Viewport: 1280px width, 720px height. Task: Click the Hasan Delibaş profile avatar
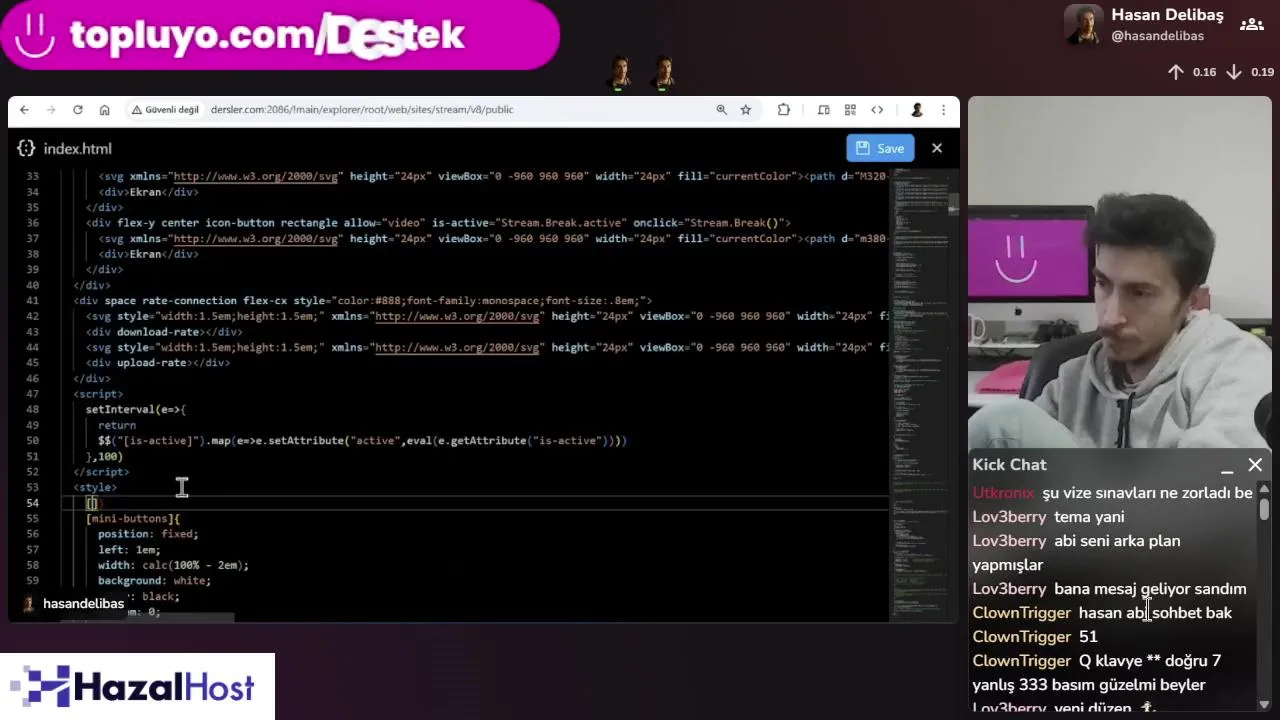pos(1083,25)
